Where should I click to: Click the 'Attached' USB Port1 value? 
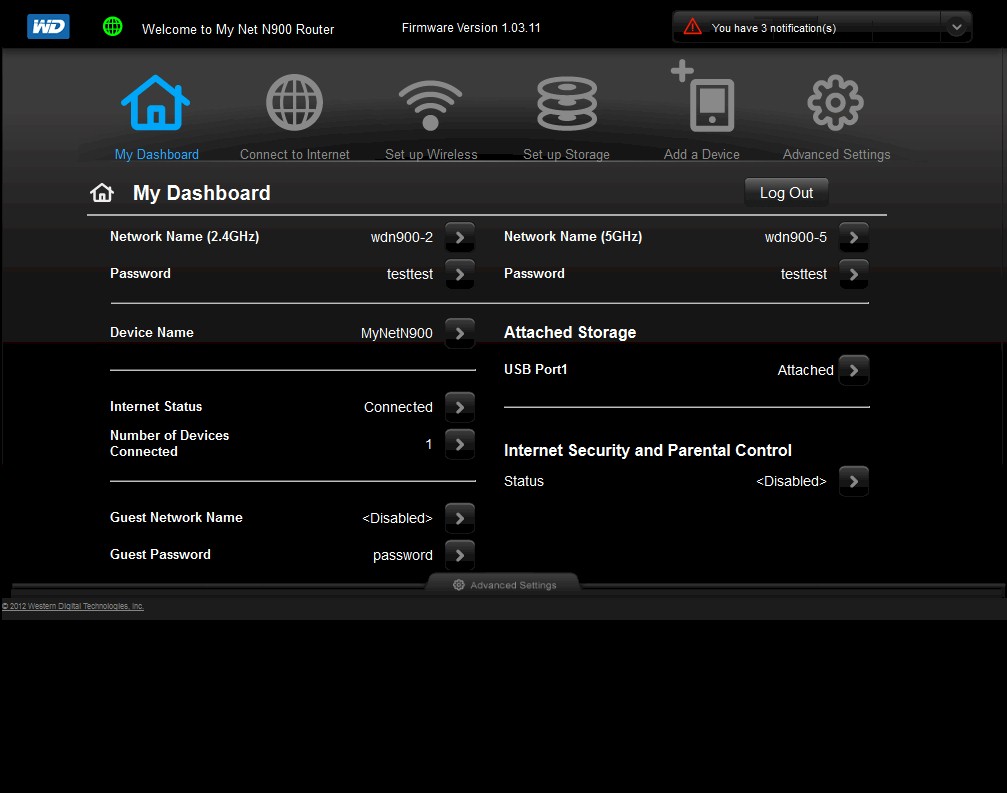[805, 370]
